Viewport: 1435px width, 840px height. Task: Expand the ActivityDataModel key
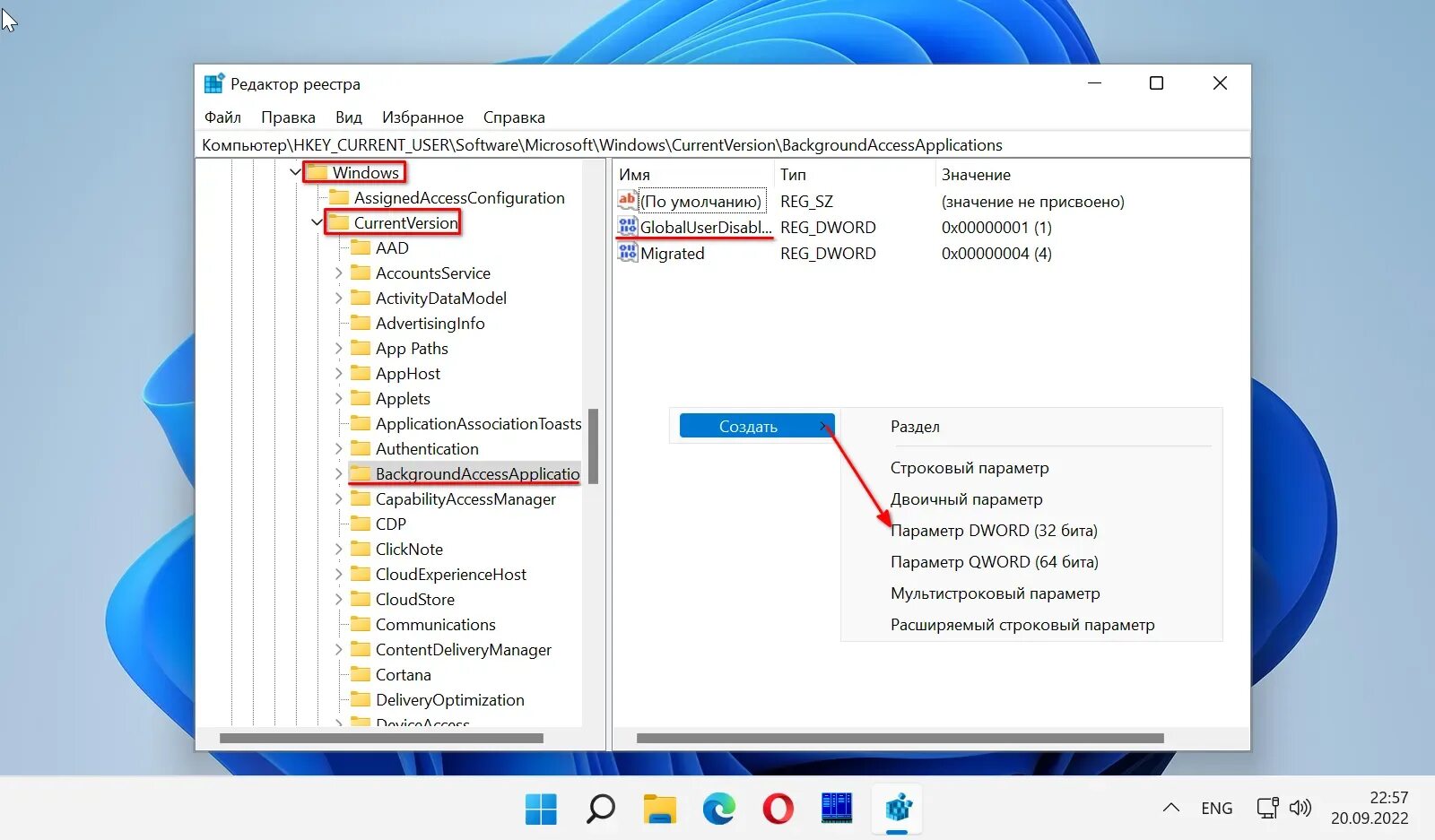coord(338,298)
